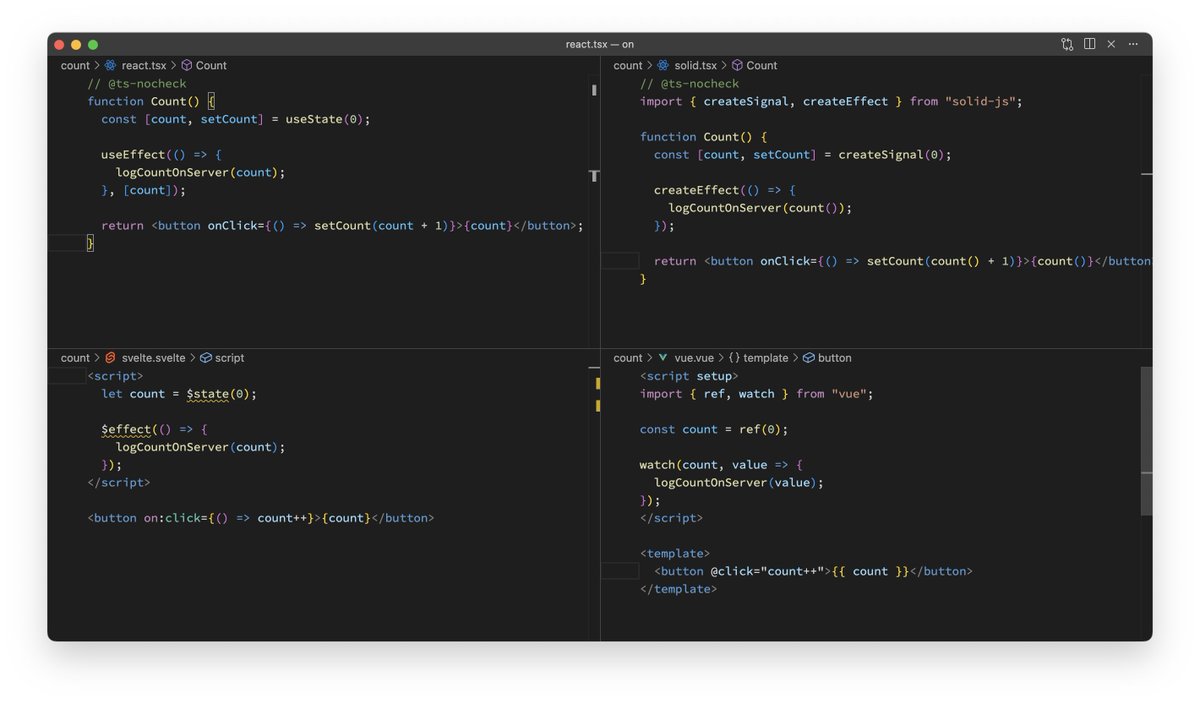
Task: Click 'let count = $state(0);' in svelte pane
Action: [x=179, y=394]
